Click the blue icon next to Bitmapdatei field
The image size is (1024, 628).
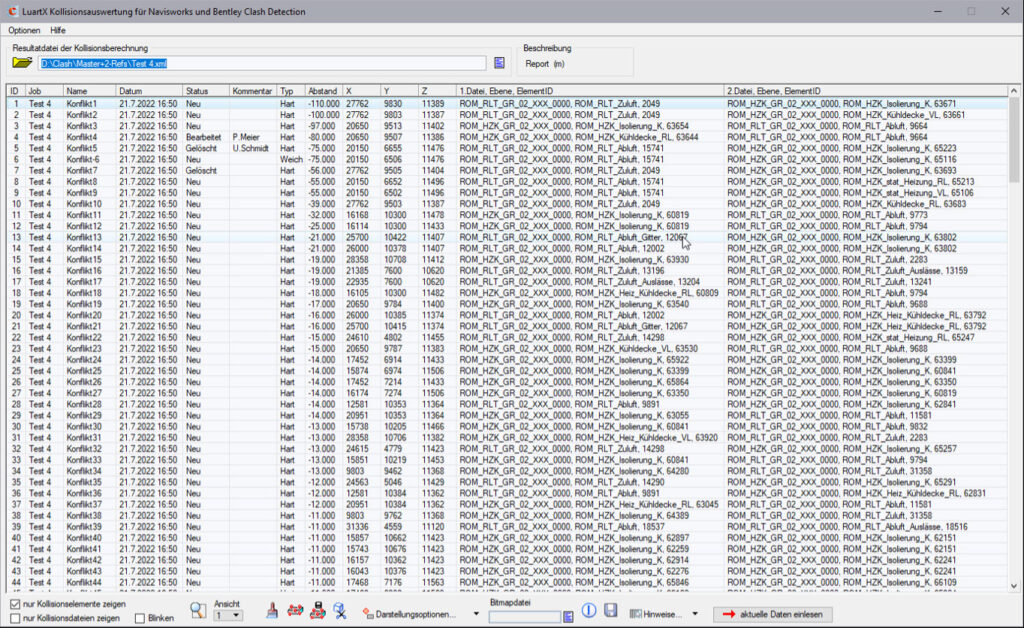568,616
